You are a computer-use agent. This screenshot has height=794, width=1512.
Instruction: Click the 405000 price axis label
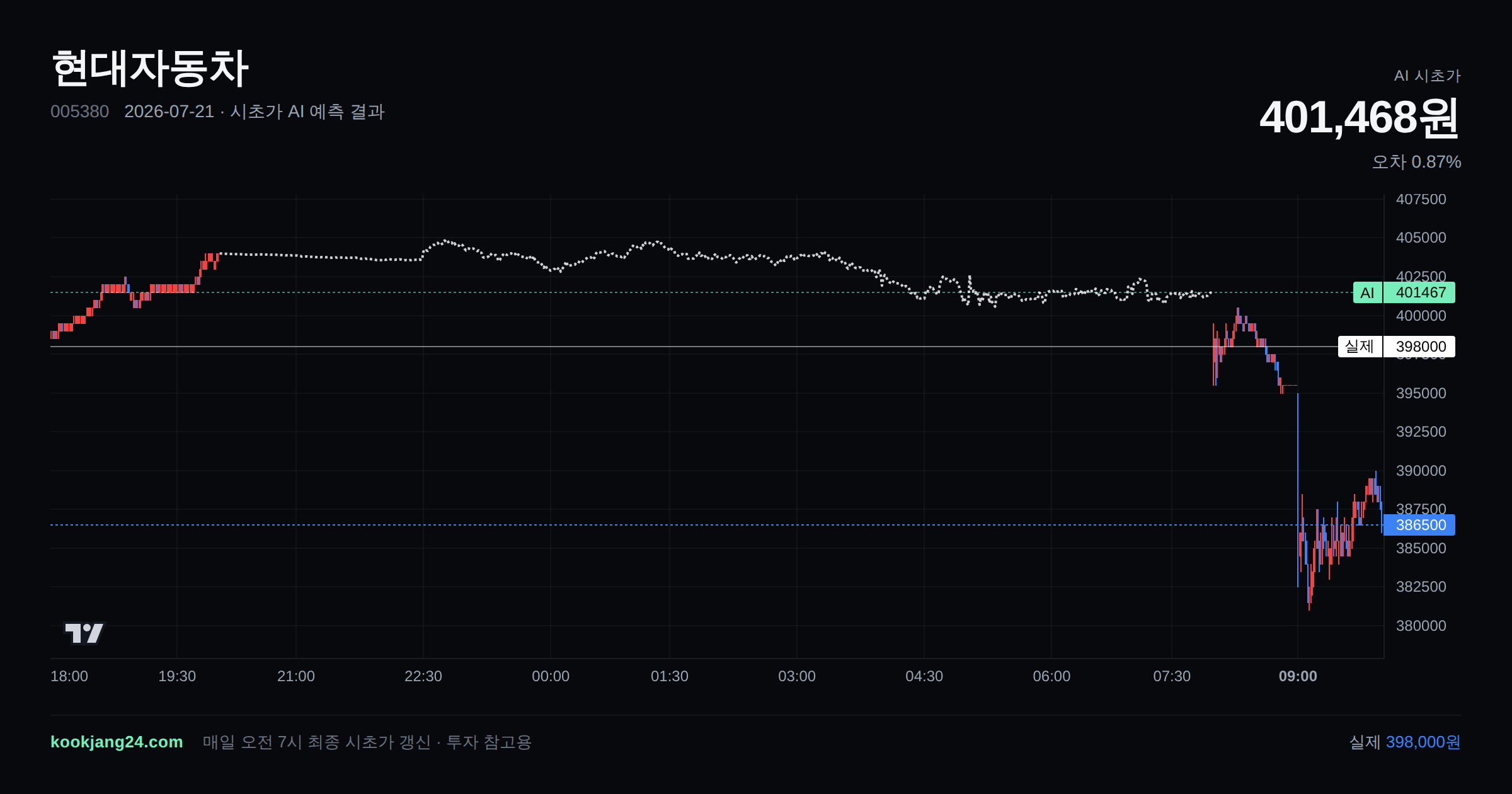pos(1421,238)
